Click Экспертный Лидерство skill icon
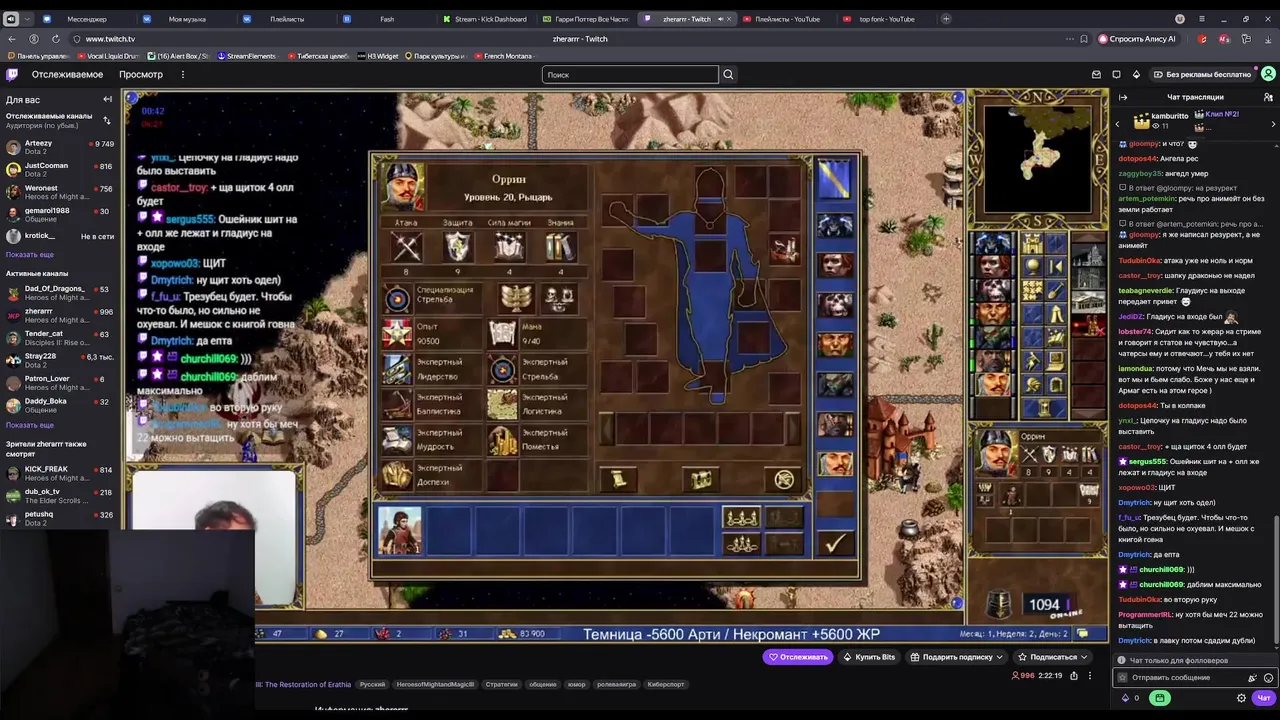1280x720 pixels. coord(397,369)
